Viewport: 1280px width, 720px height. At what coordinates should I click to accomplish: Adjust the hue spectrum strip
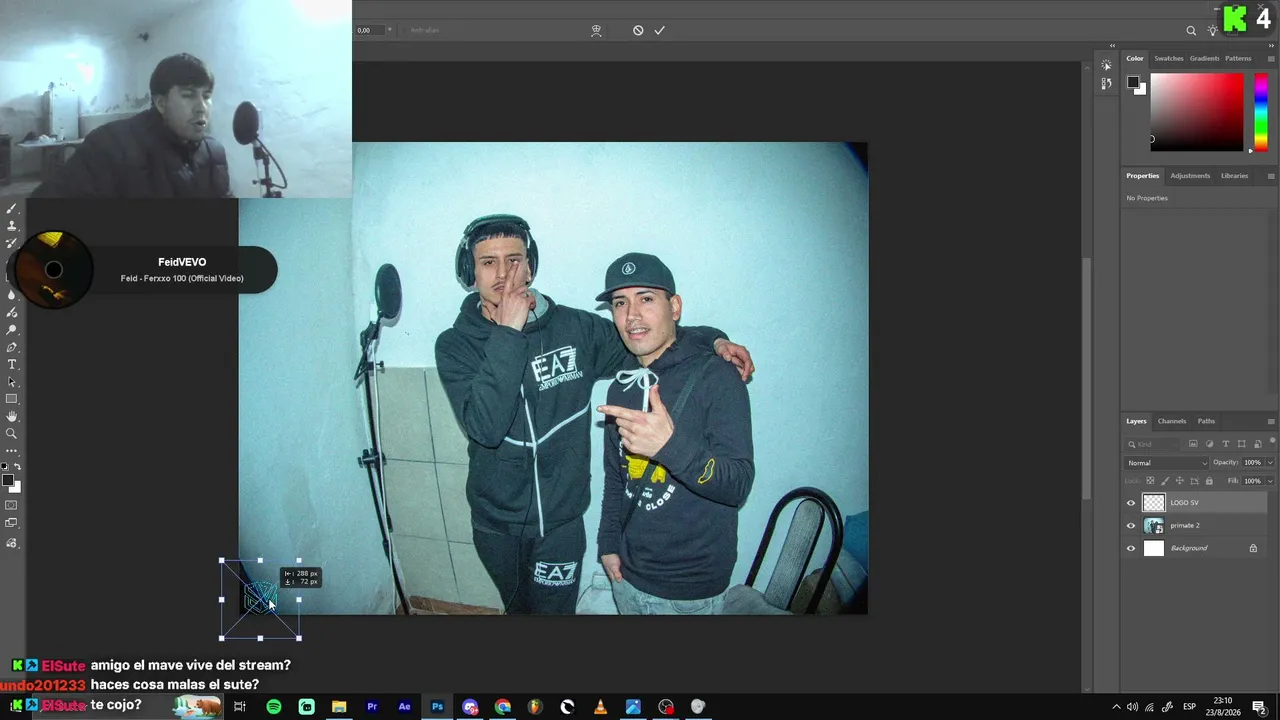click(1260, 112)
